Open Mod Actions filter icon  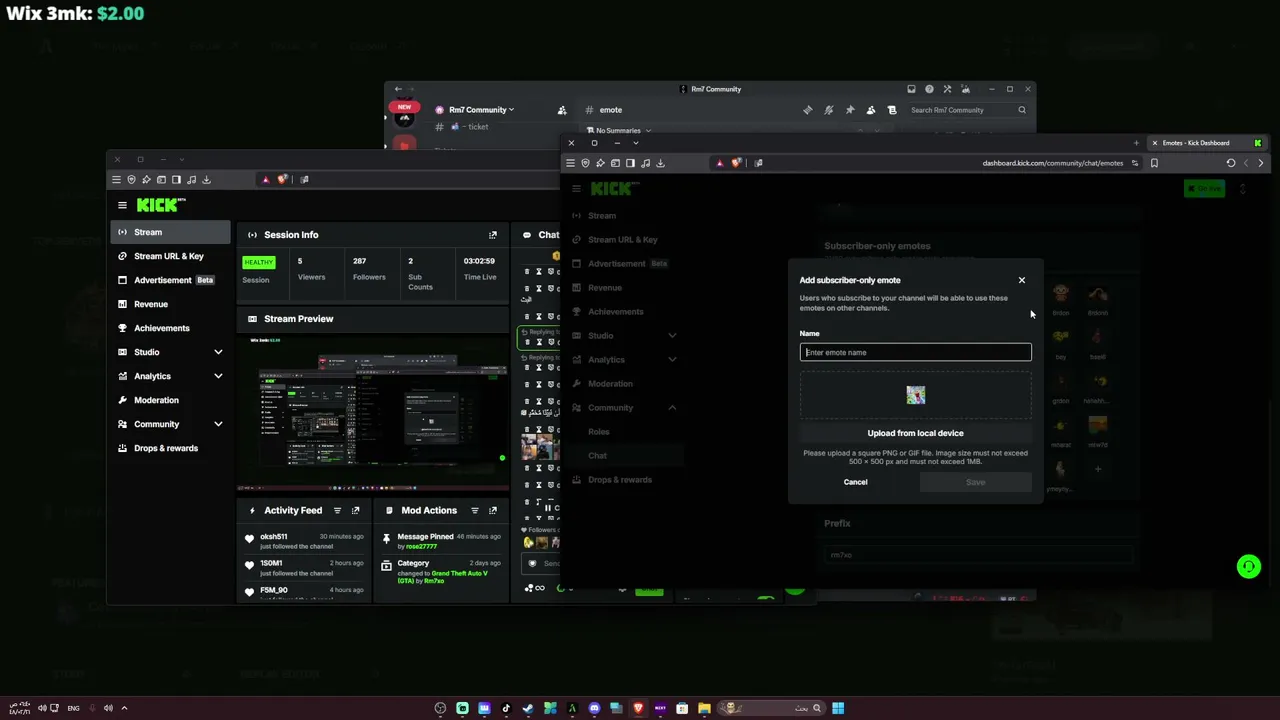pos(475,511)
